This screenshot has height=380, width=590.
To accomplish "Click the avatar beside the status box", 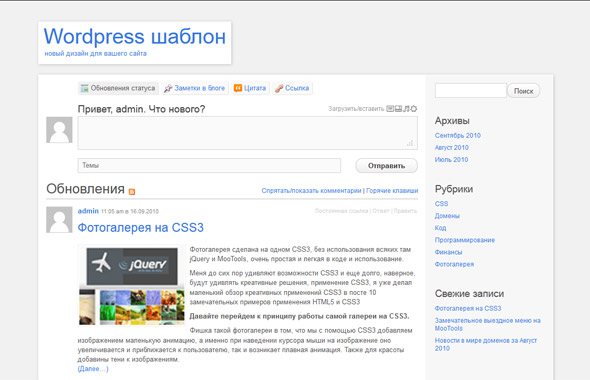I will 59,130.
